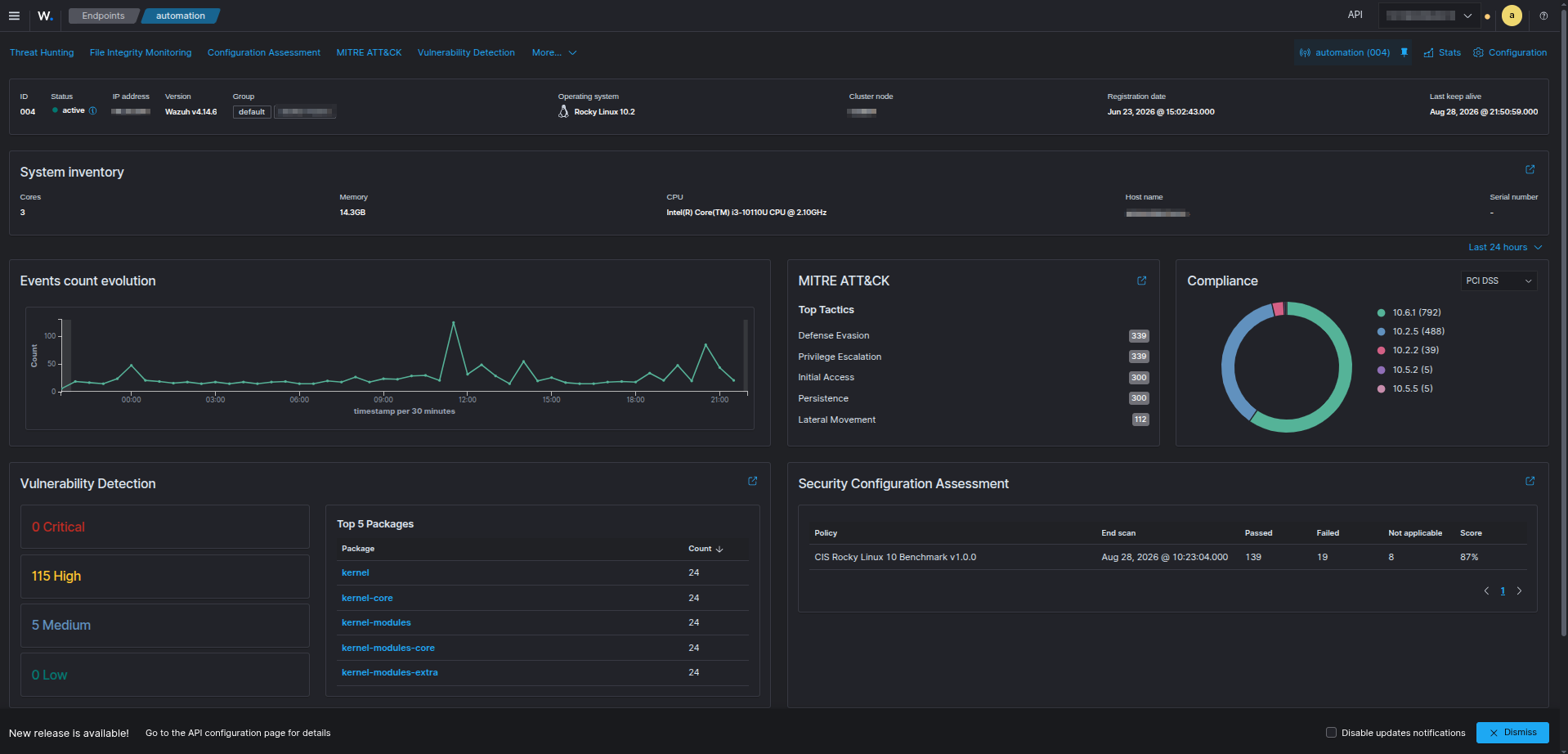
Task: Open Security Configuration Assessment link icon
Action: tap(1530, 481)
